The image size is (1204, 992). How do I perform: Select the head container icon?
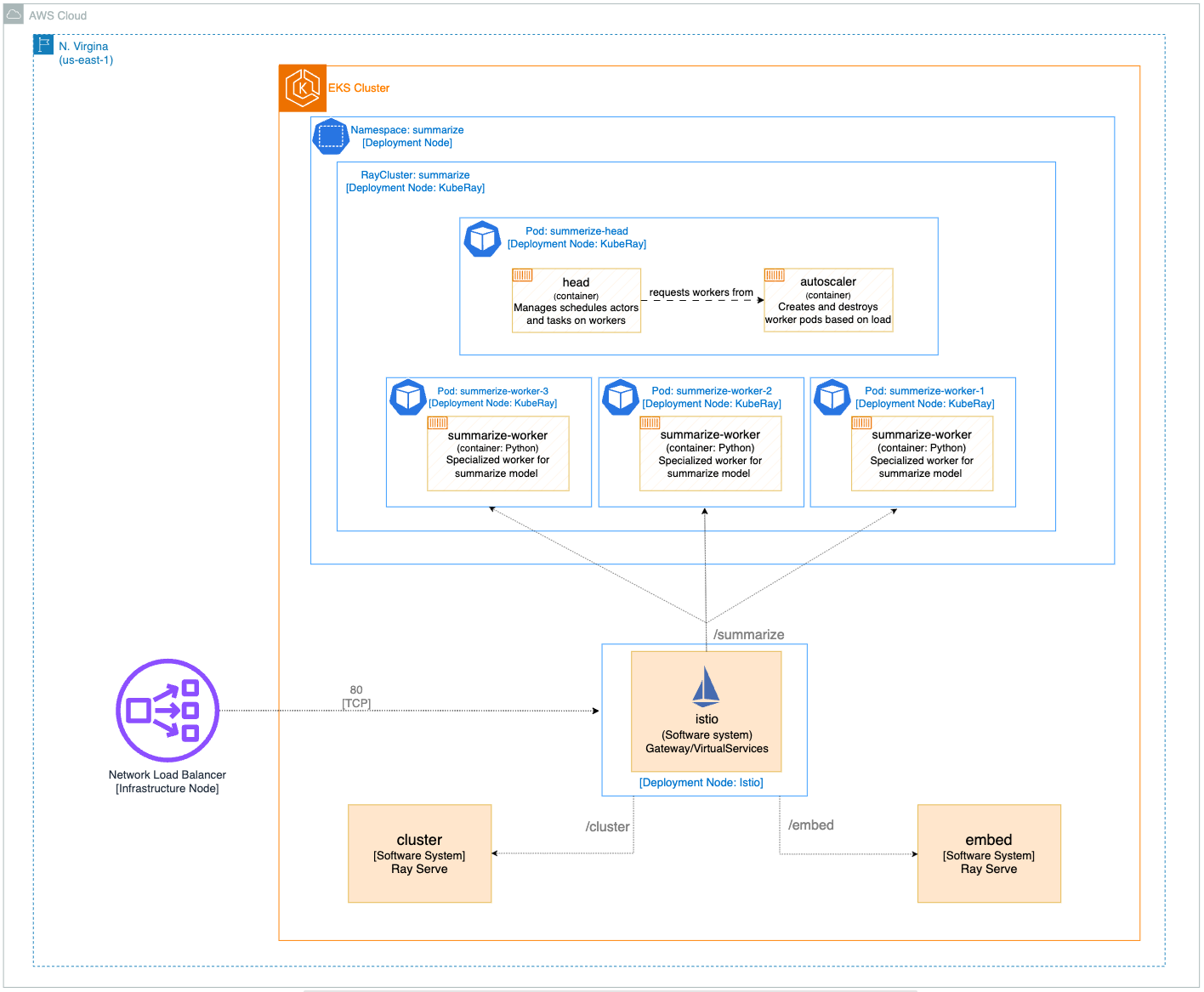523,275
